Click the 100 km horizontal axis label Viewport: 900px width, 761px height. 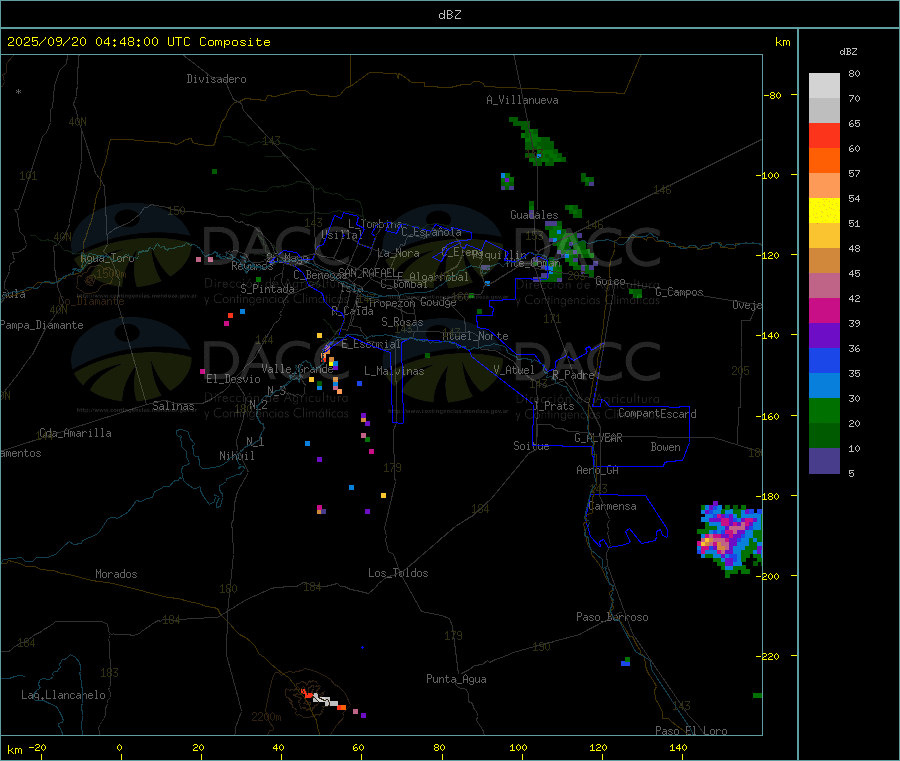click(x=518, y=747)
